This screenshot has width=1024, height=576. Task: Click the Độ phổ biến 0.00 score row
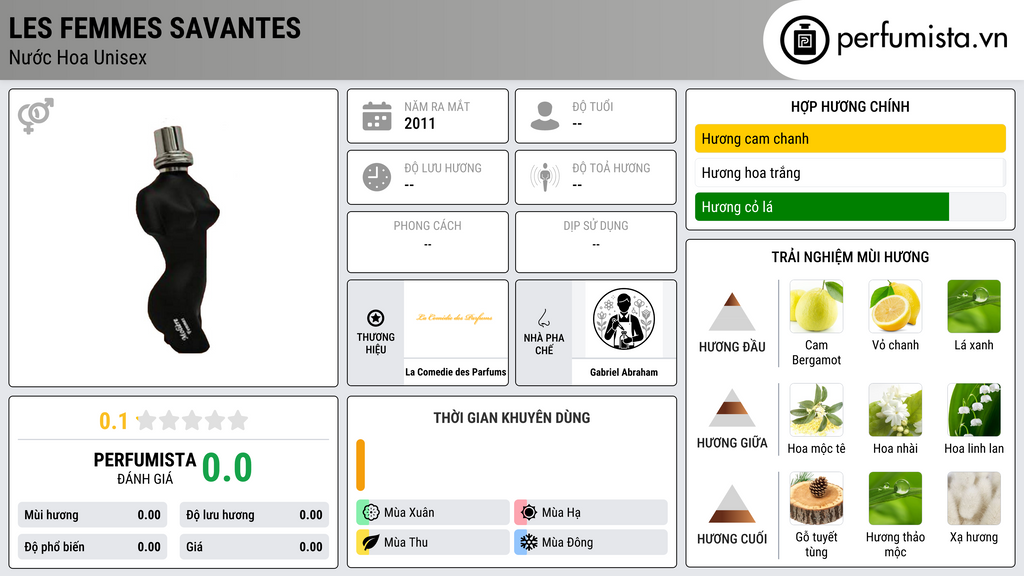coord(93,547)
